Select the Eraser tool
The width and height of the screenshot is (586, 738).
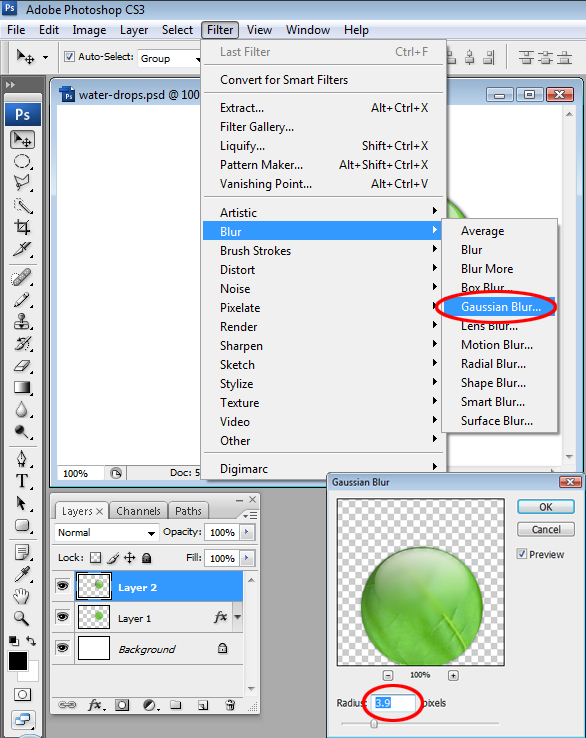[x=22, y=366]
